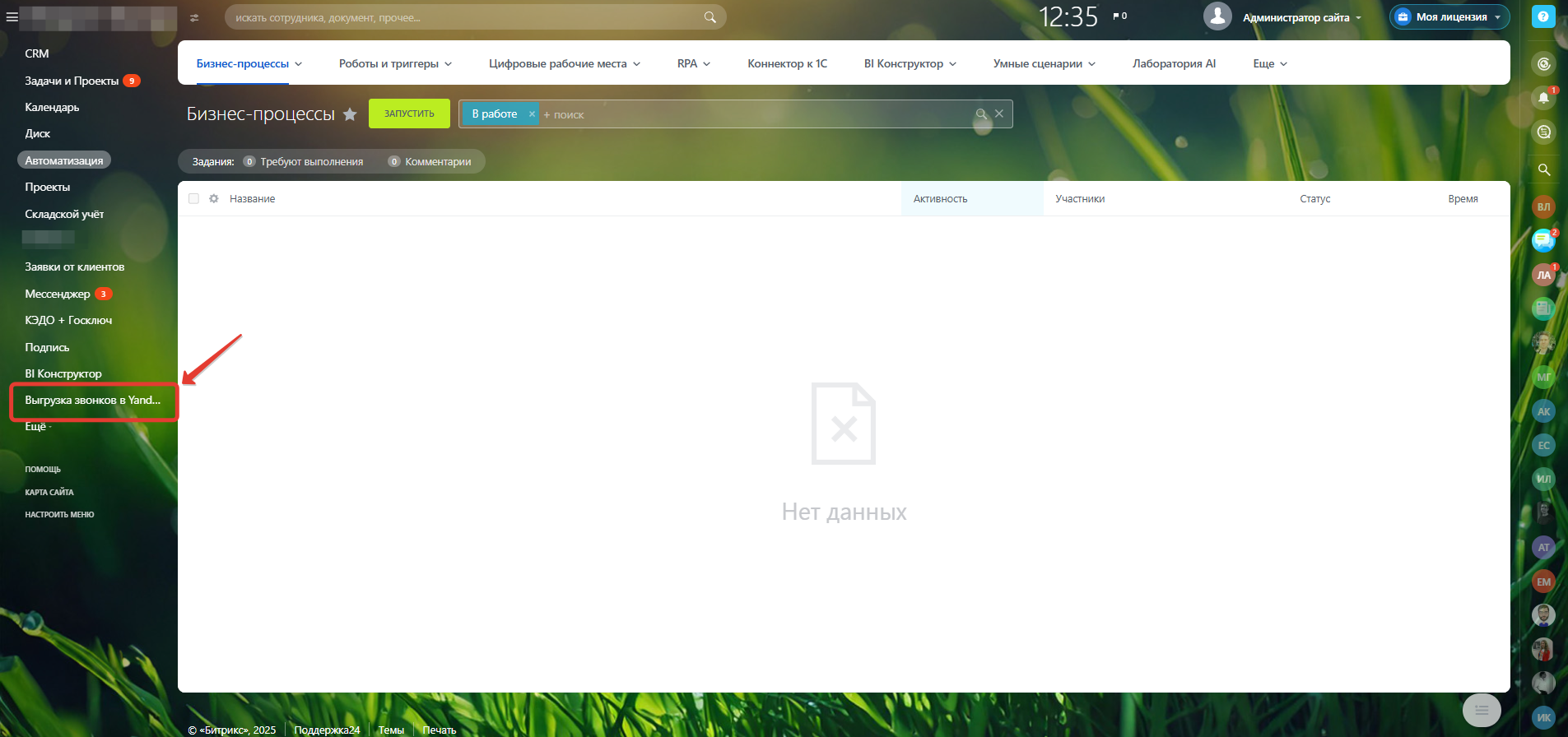Open the Copilot swirl icon in right panel

coord(1543,63)
